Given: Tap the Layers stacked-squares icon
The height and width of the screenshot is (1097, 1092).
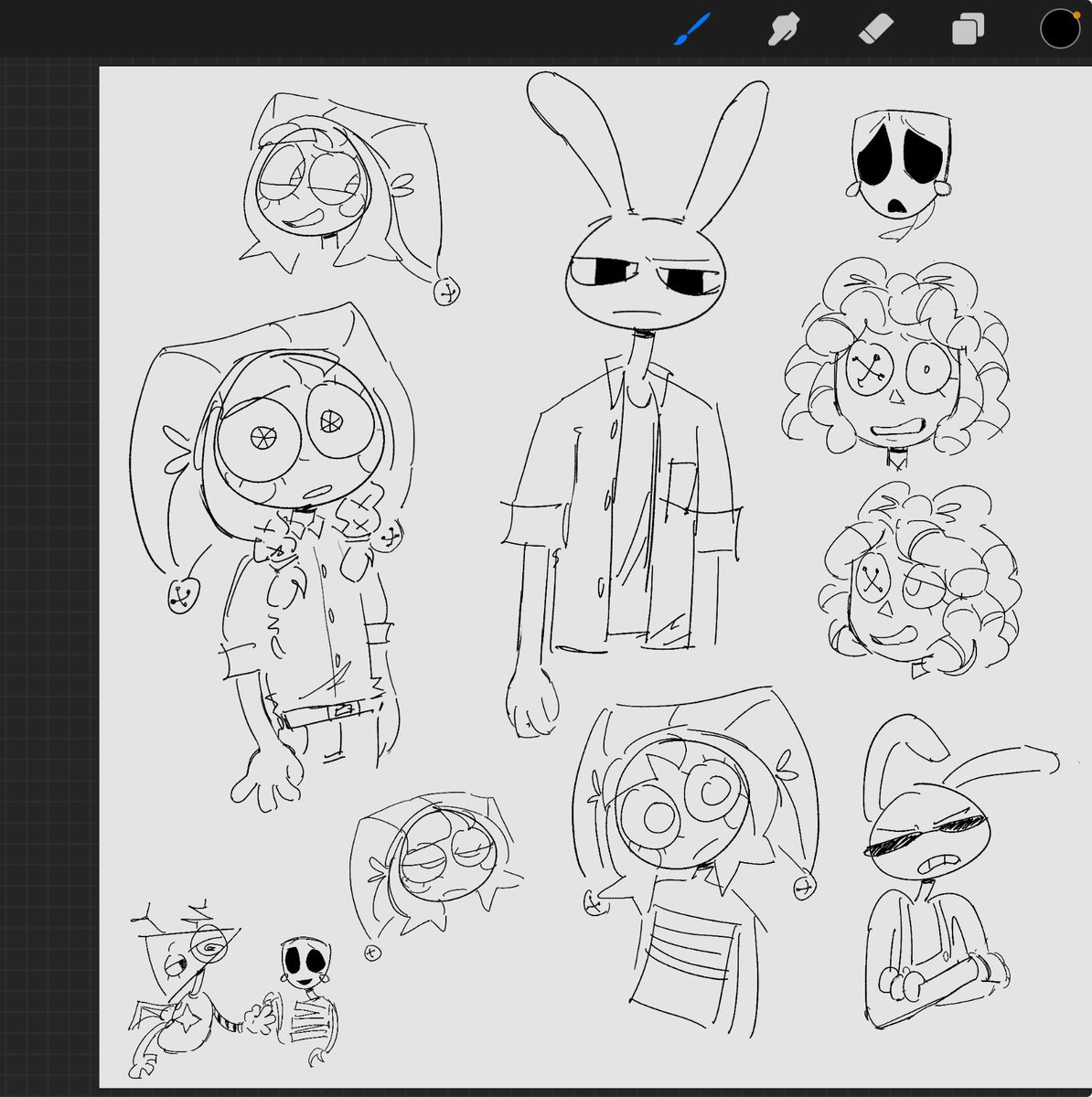Looking at the screenshot, I should (x=967, y=28).
